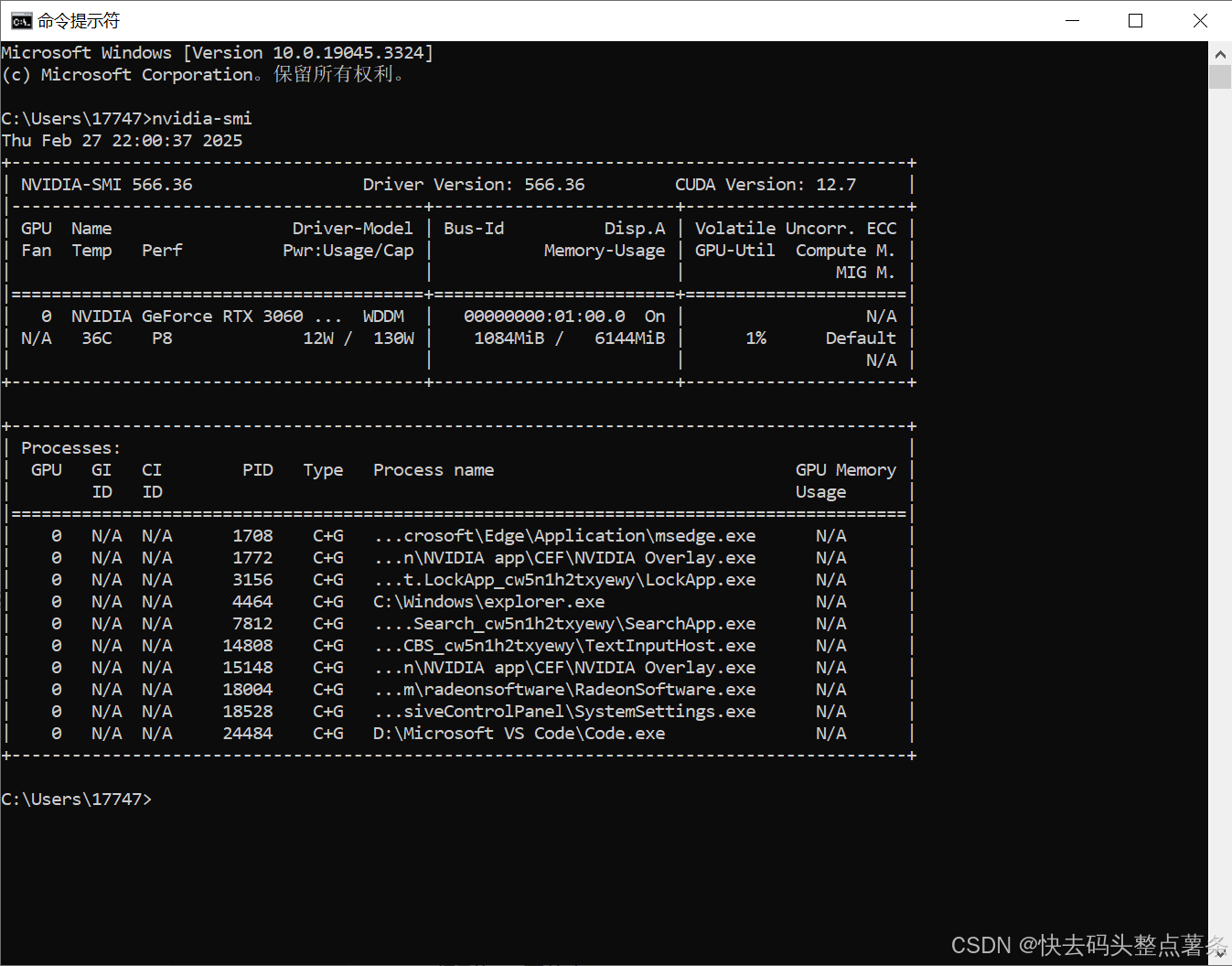Click the command prompt icon in the title bar

[x=20, y=19]
